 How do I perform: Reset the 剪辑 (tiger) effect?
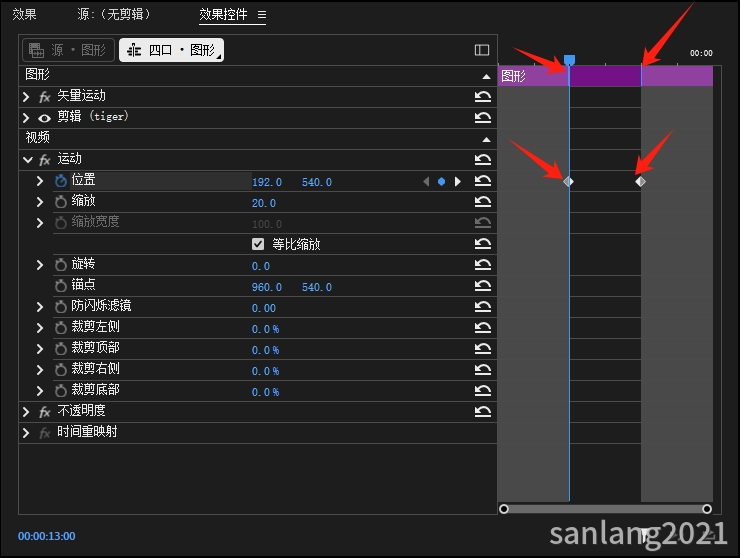483,117
